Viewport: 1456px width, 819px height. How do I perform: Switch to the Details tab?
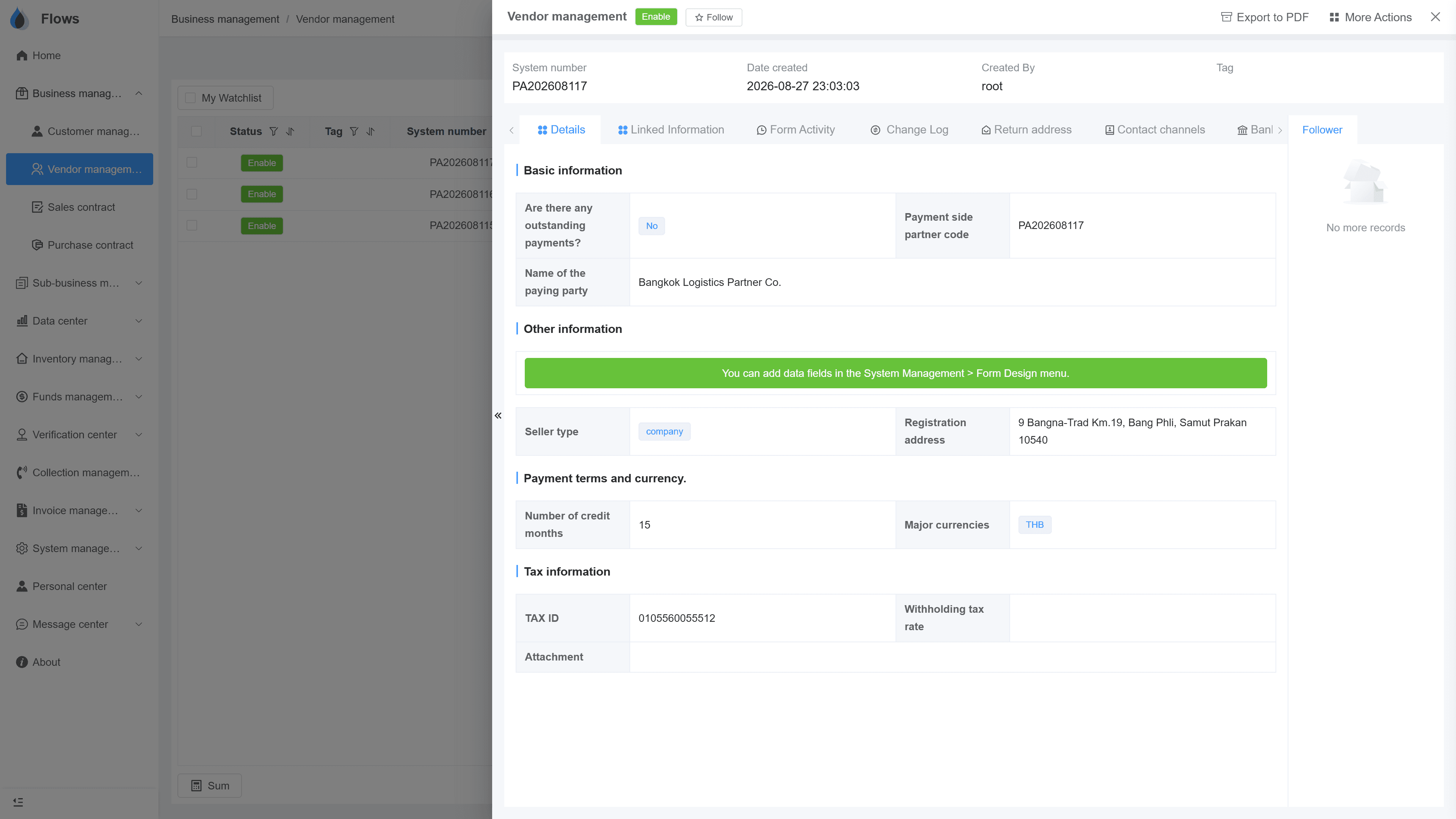(x=561, y=129)
